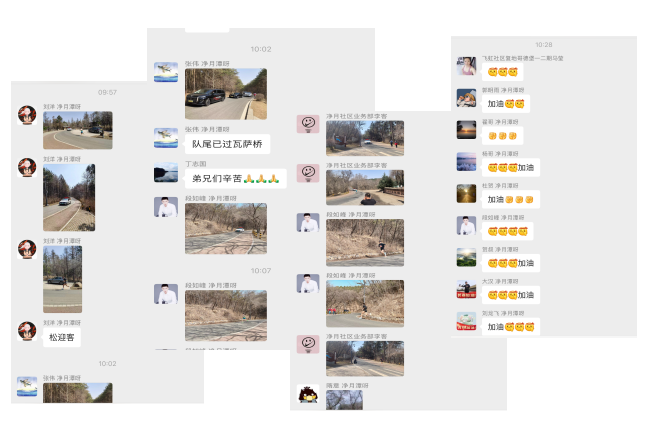The height and width of the screenshot is (430, 649).
Task: Open the tree-lined road photo beside the bottom smiley avatar
Action: pyautogui.click(x=365, y=359)
